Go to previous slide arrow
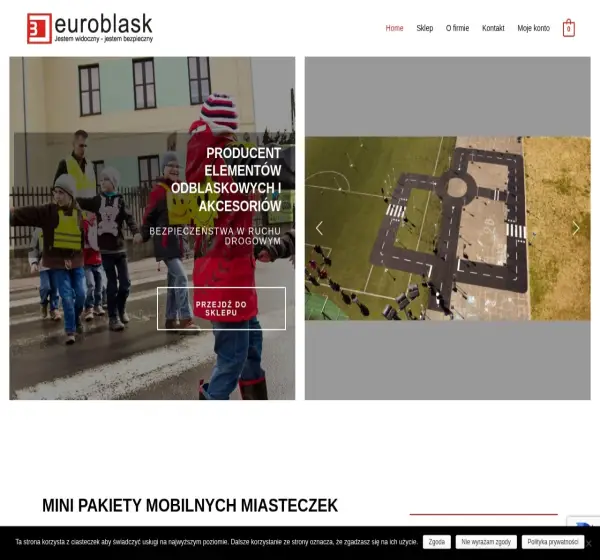Screen dimensions: 600x560 pos(319,228)
